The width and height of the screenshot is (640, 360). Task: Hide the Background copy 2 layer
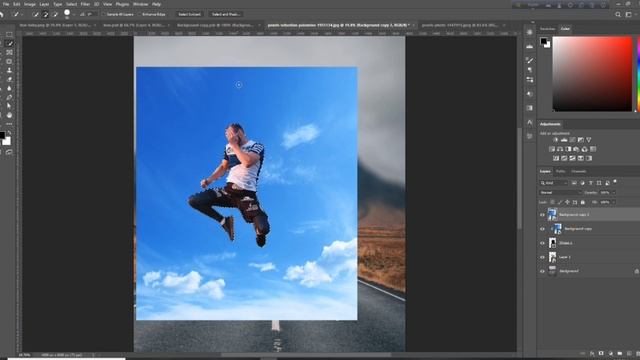click(542, 215)
